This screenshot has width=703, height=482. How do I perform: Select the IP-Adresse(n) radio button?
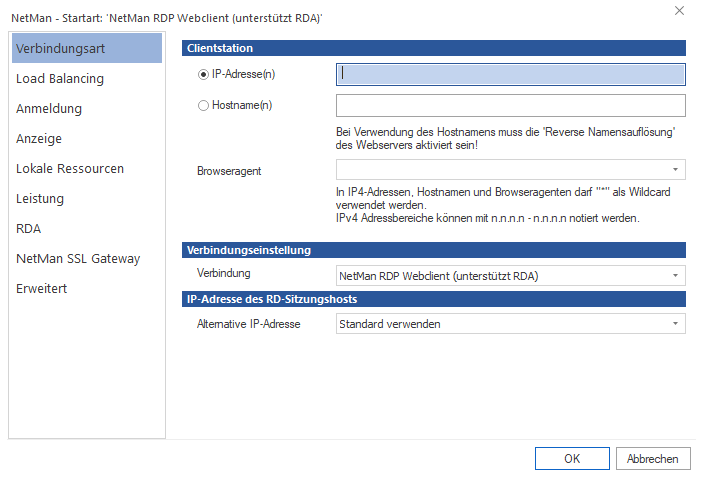click(204, 73)
